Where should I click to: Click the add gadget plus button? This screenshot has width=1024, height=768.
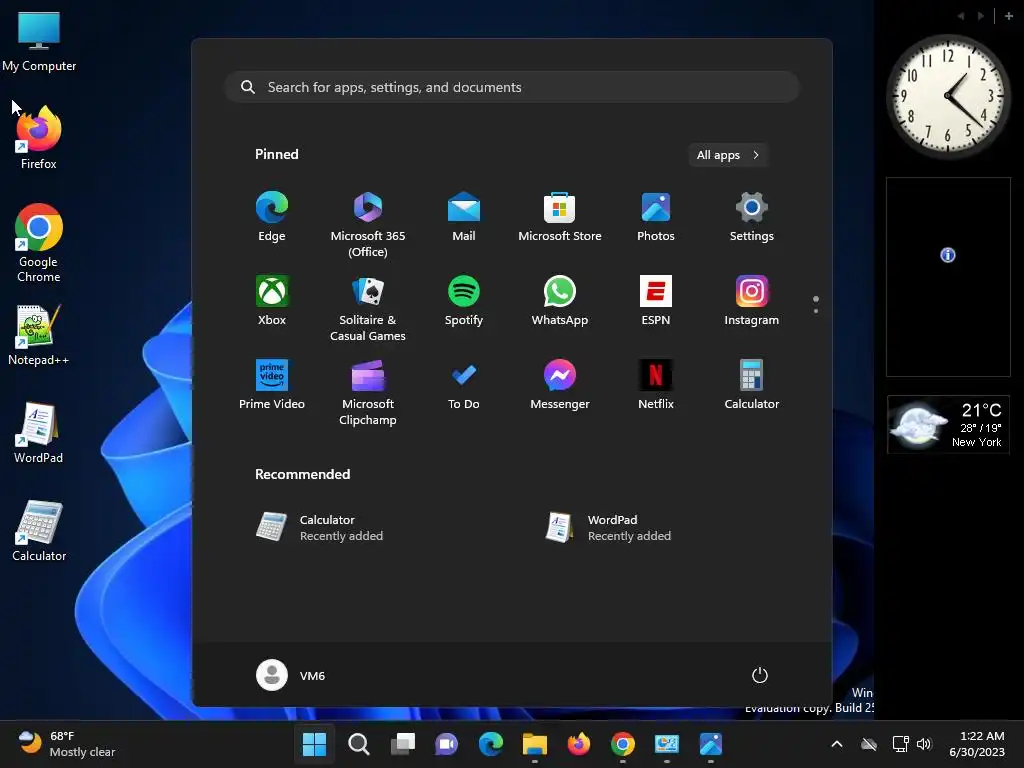pyautogui.click(x=1008, y=16)
